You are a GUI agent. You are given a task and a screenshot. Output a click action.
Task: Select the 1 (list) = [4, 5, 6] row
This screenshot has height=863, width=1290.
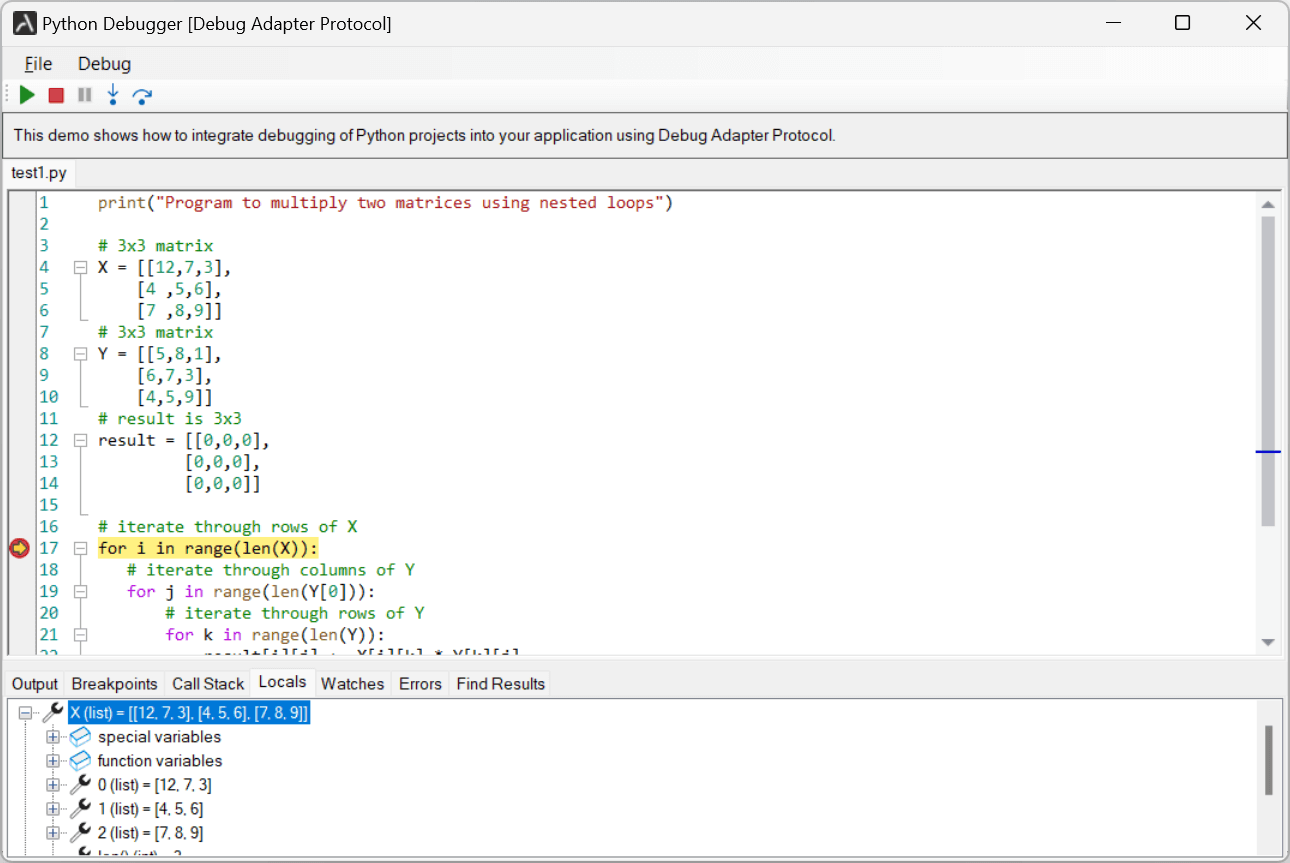(150, 809)
